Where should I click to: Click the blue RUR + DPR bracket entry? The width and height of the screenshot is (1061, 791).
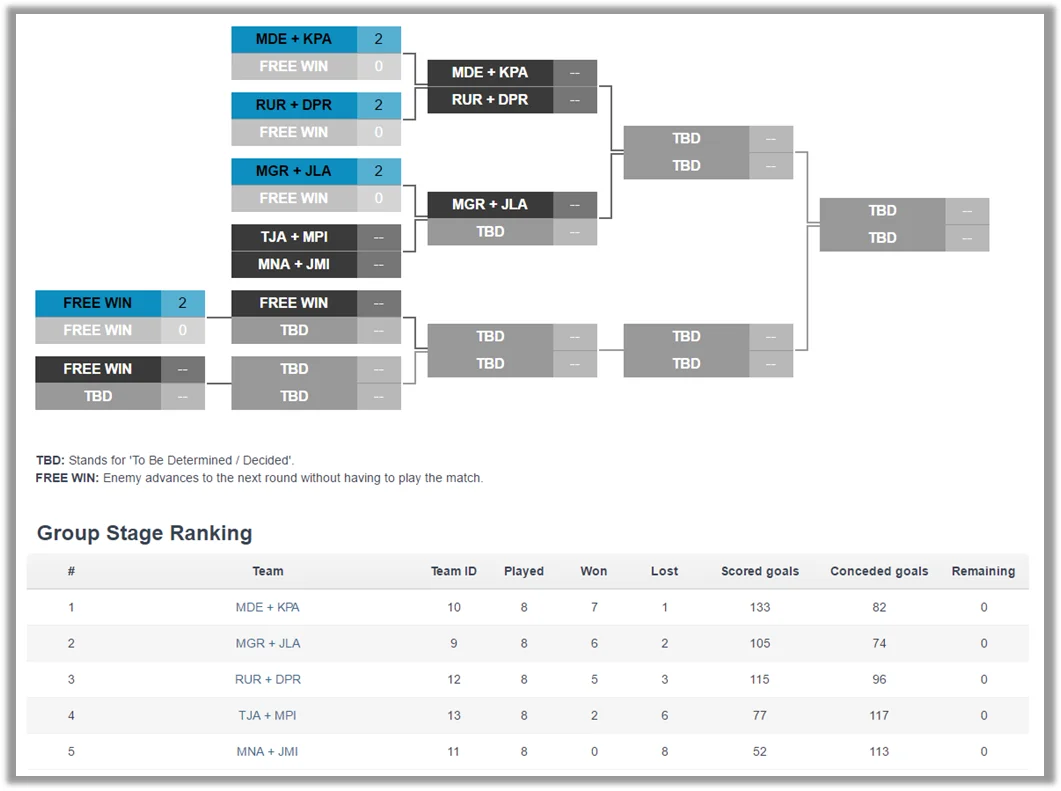(294, 105)
